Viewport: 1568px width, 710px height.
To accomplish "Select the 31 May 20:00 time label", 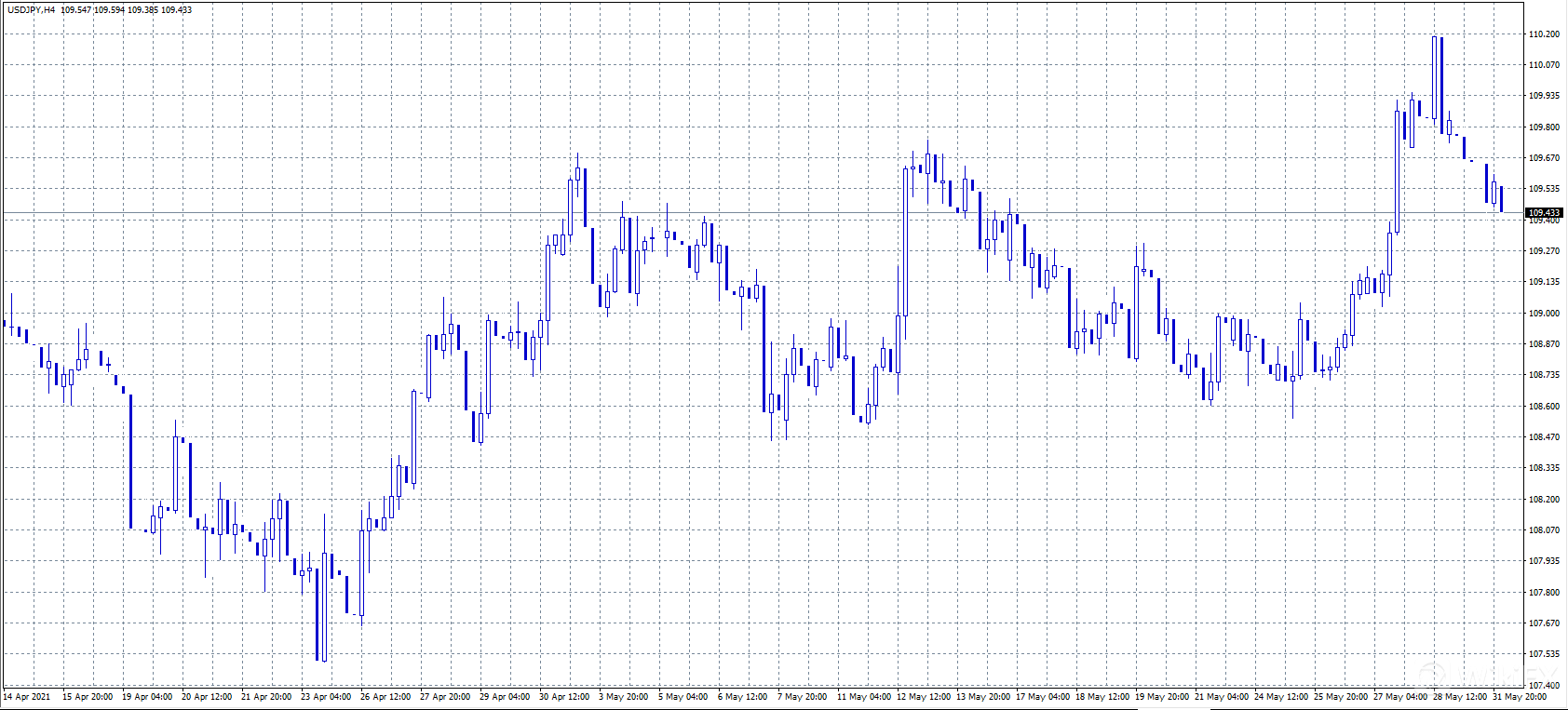I will pos(1520,697).
